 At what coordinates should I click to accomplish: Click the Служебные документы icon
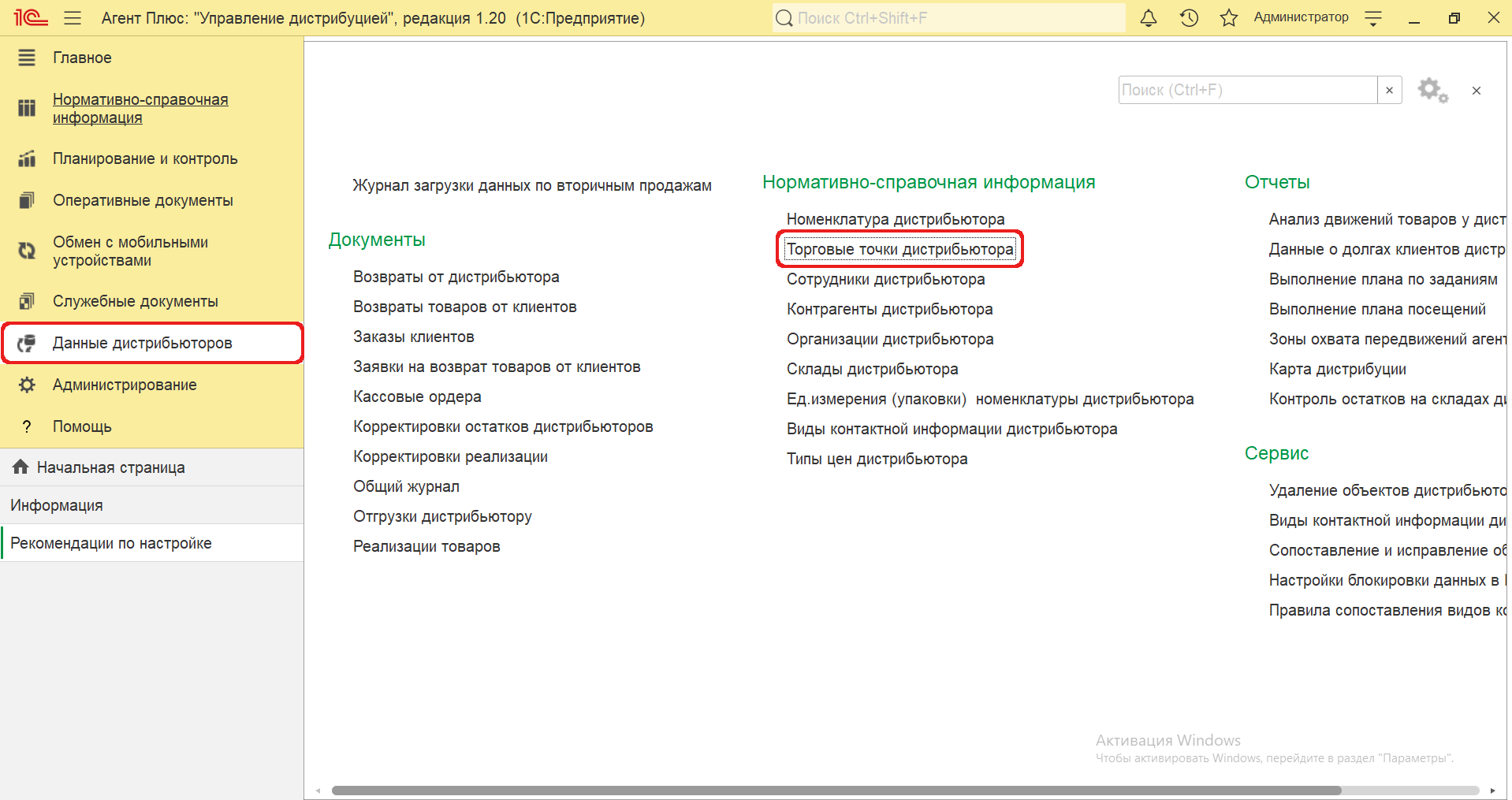27,301
